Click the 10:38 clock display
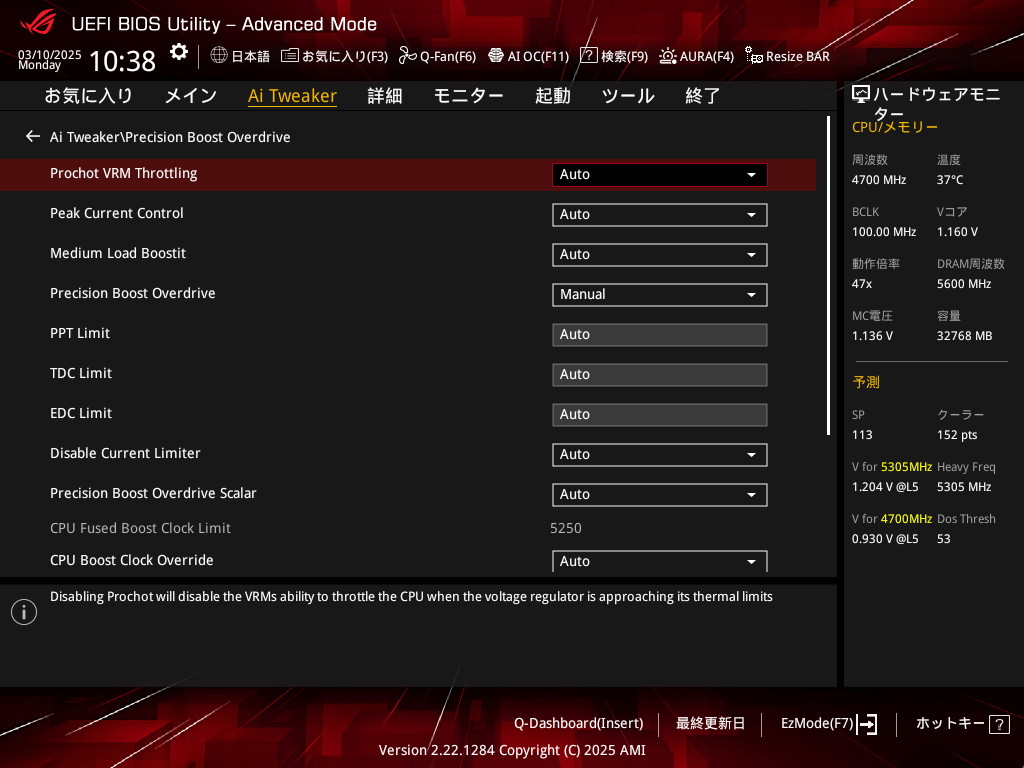Image resolution: width=1024 pixels, height=768 pixels. (x=123, y=61)
